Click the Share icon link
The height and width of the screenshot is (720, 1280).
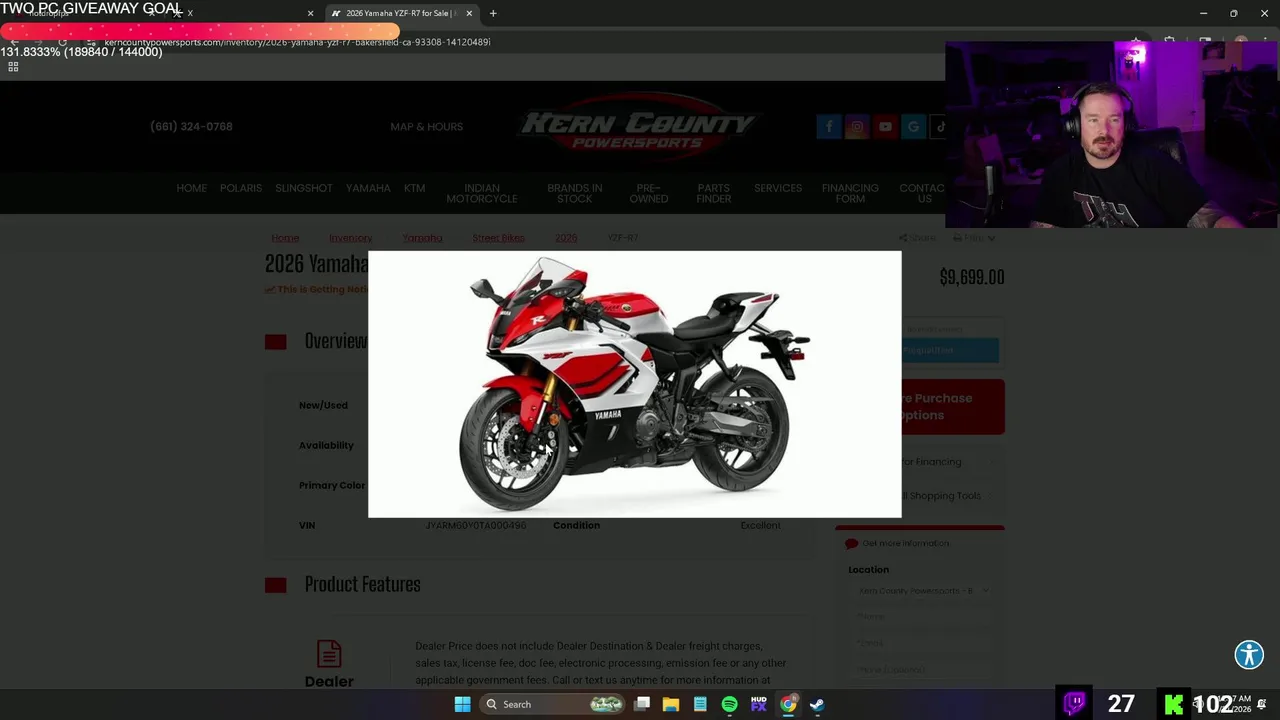coord(917,238)
